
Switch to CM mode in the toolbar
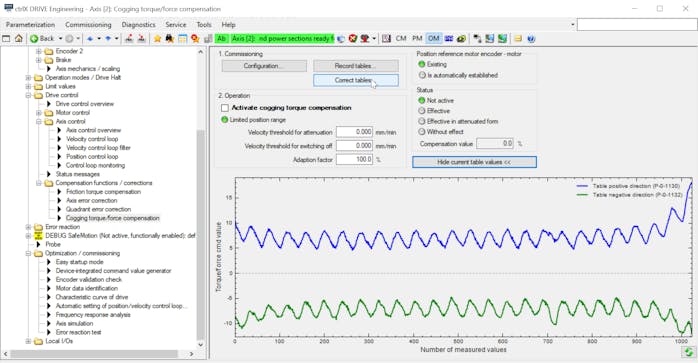(401, 39)
